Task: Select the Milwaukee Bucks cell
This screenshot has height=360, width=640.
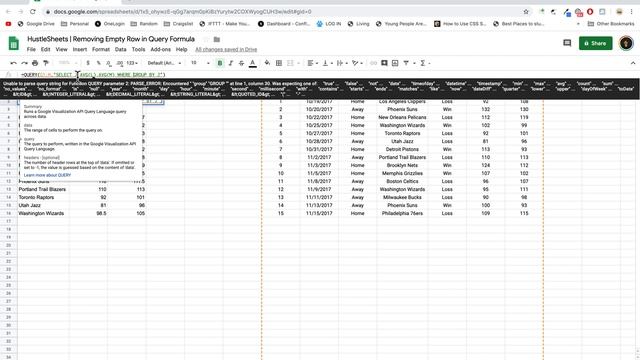Action: pyautogui.click(x=402, y=197)
